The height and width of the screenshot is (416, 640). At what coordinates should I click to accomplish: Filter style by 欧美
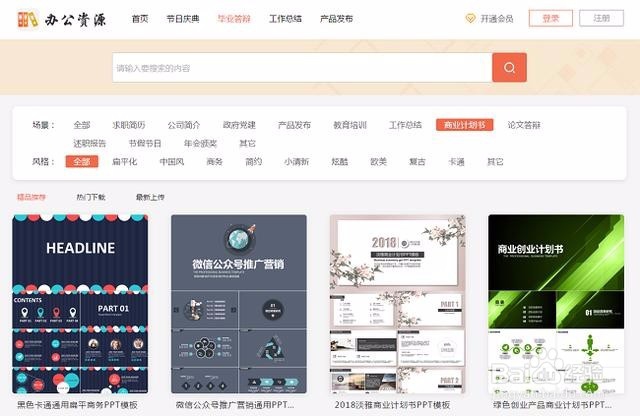click(378, 162)
